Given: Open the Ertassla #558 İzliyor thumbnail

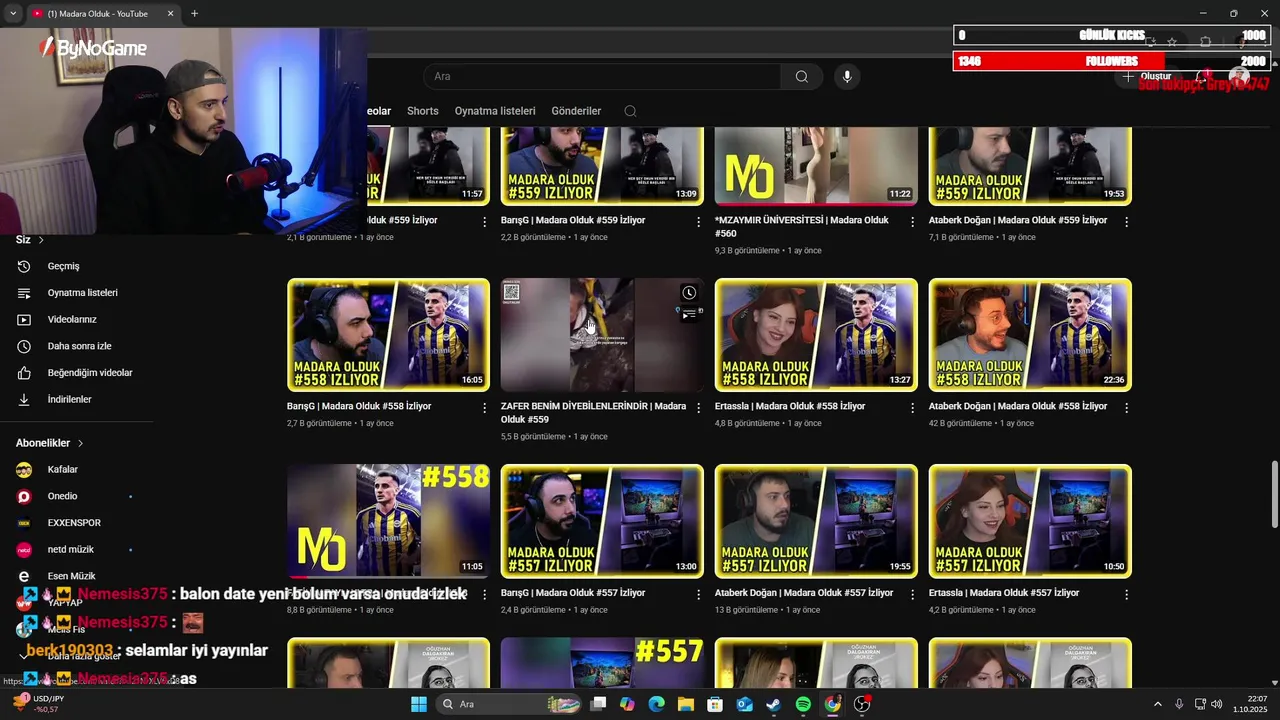Looking at the screenshot, I should (x=816, y=335).
